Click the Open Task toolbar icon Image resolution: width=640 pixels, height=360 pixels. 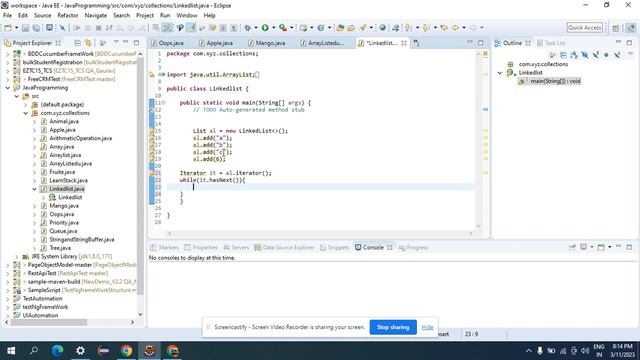351,28
